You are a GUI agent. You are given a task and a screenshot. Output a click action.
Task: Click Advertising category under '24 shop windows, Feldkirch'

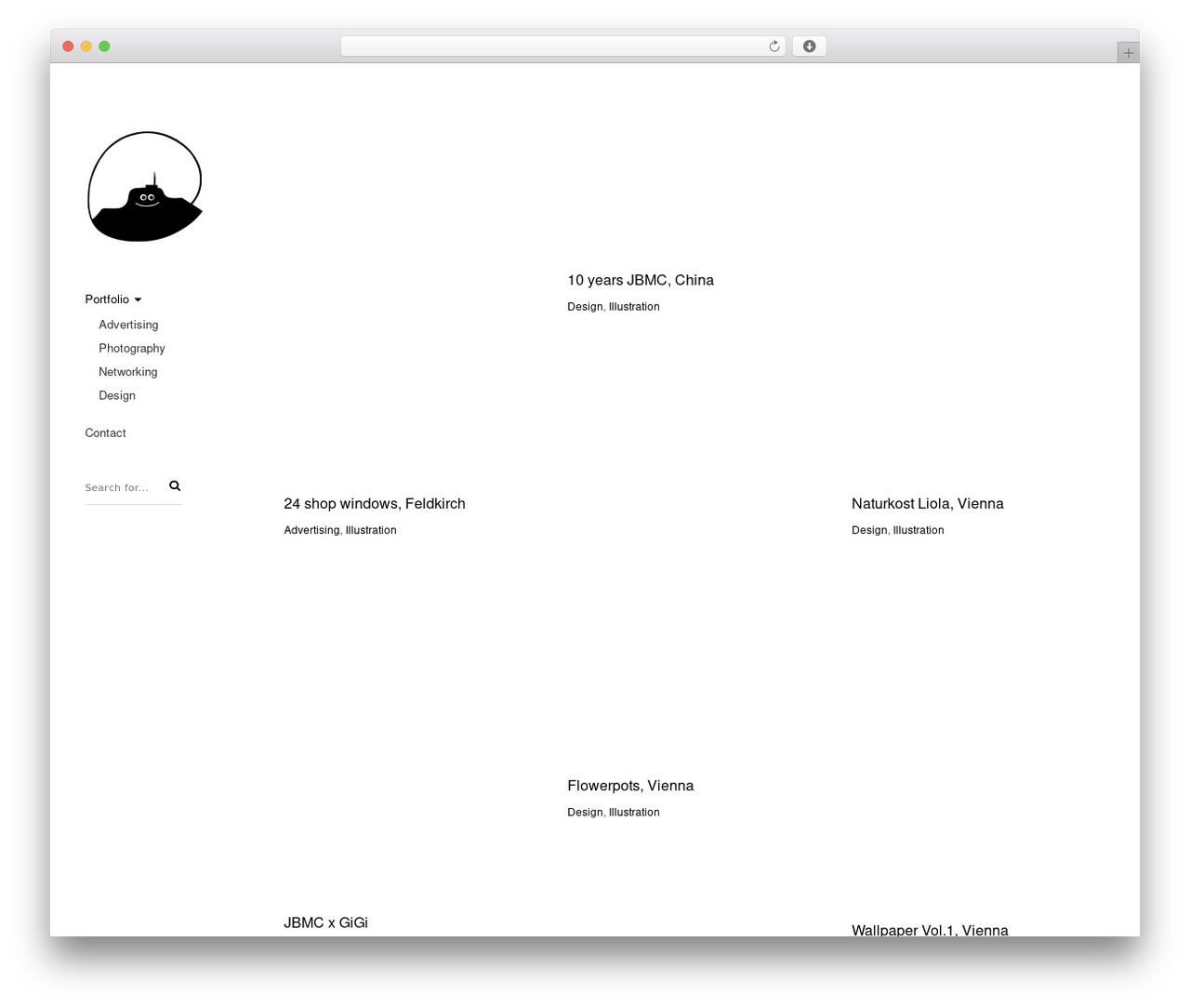point(311,530)
